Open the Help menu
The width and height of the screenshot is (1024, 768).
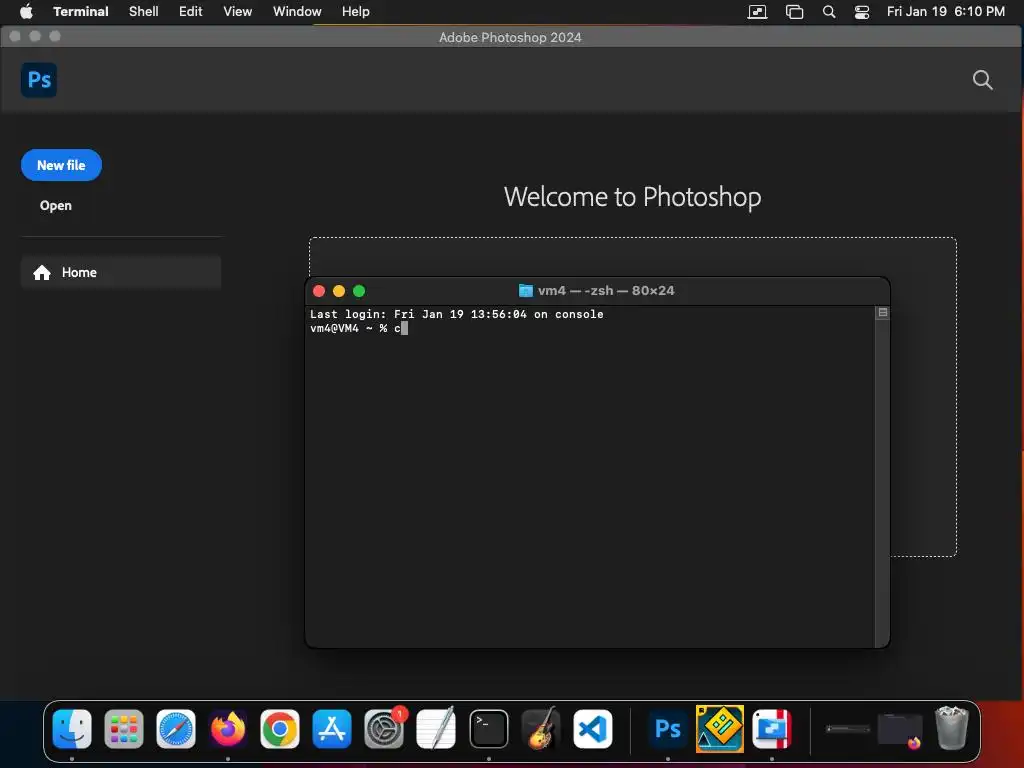pos(356,11)
